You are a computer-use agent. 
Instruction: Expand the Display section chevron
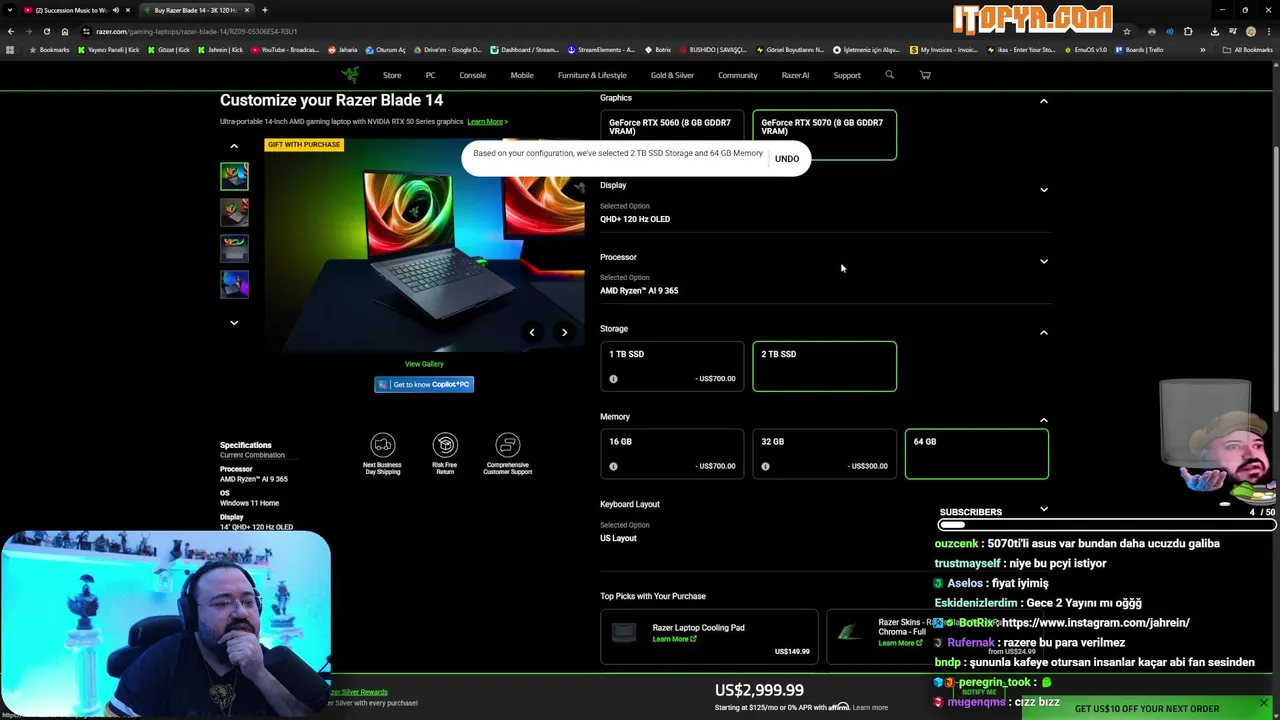1043,189
